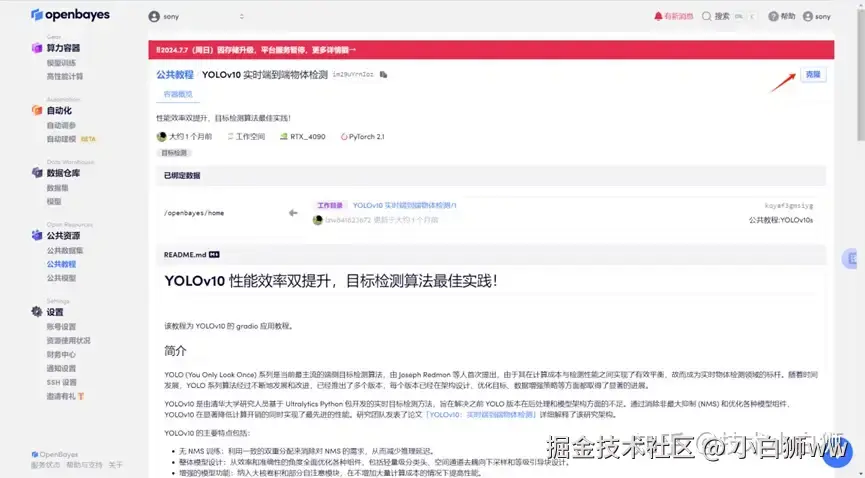This screenshot has width=865, height=478.
Task: Click the 公共教程:YOLOv10s text
Action: pos(781,220)
